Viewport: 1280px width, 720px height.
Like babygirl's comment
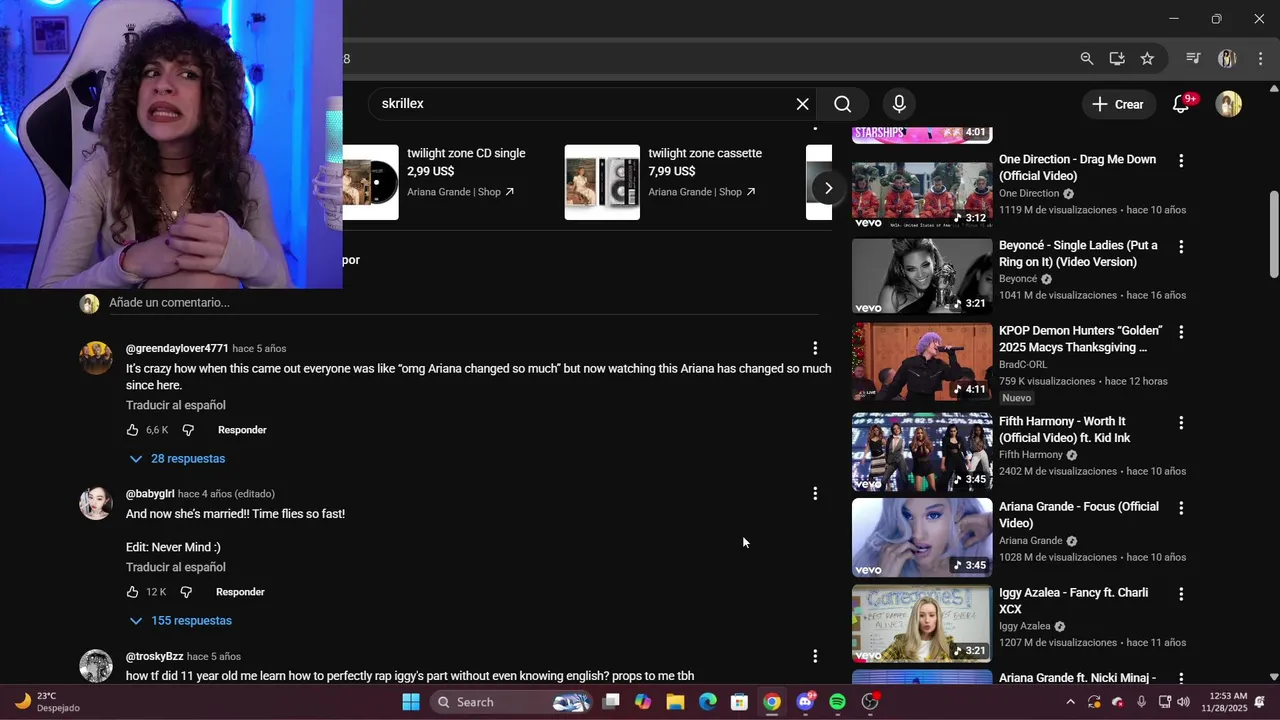[133, 592]
